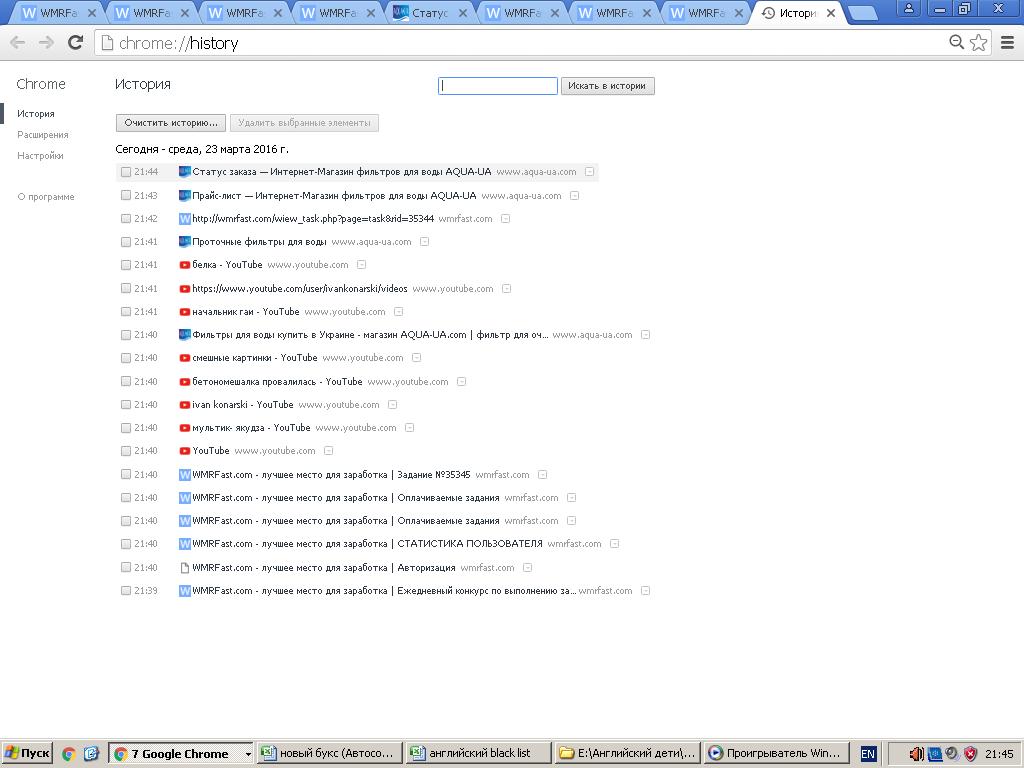Focus the history search field
The width and height of the screenshot is (1024, 768).
(x=498, y=86)
